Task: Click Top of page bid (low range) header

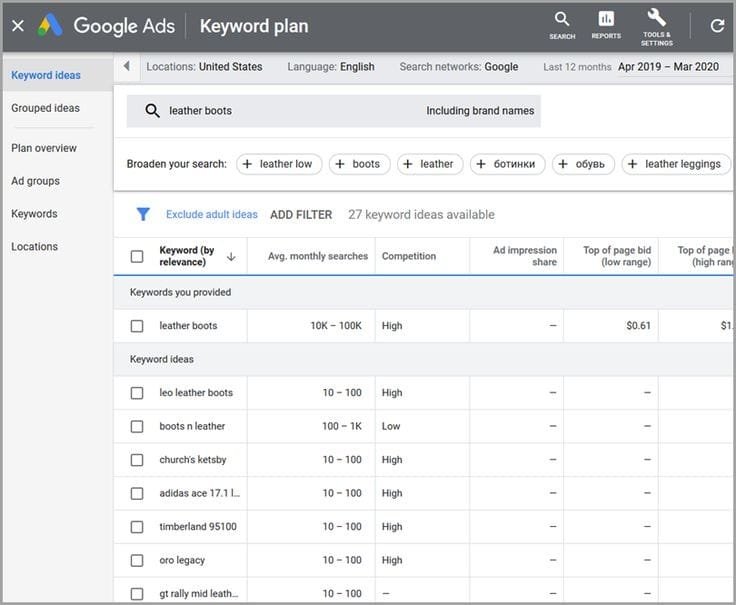Action: [x=617, y=256]
